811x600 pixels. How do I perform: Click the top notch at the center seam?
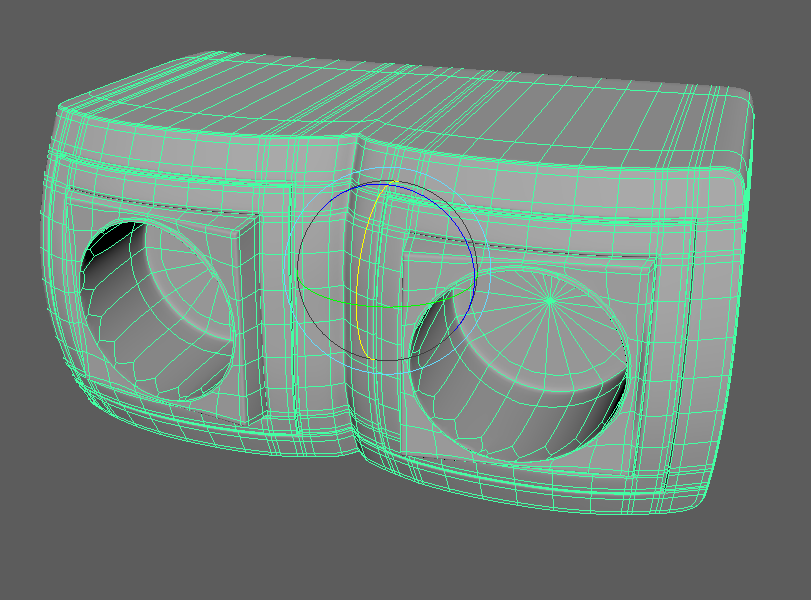tap(358, 141)
